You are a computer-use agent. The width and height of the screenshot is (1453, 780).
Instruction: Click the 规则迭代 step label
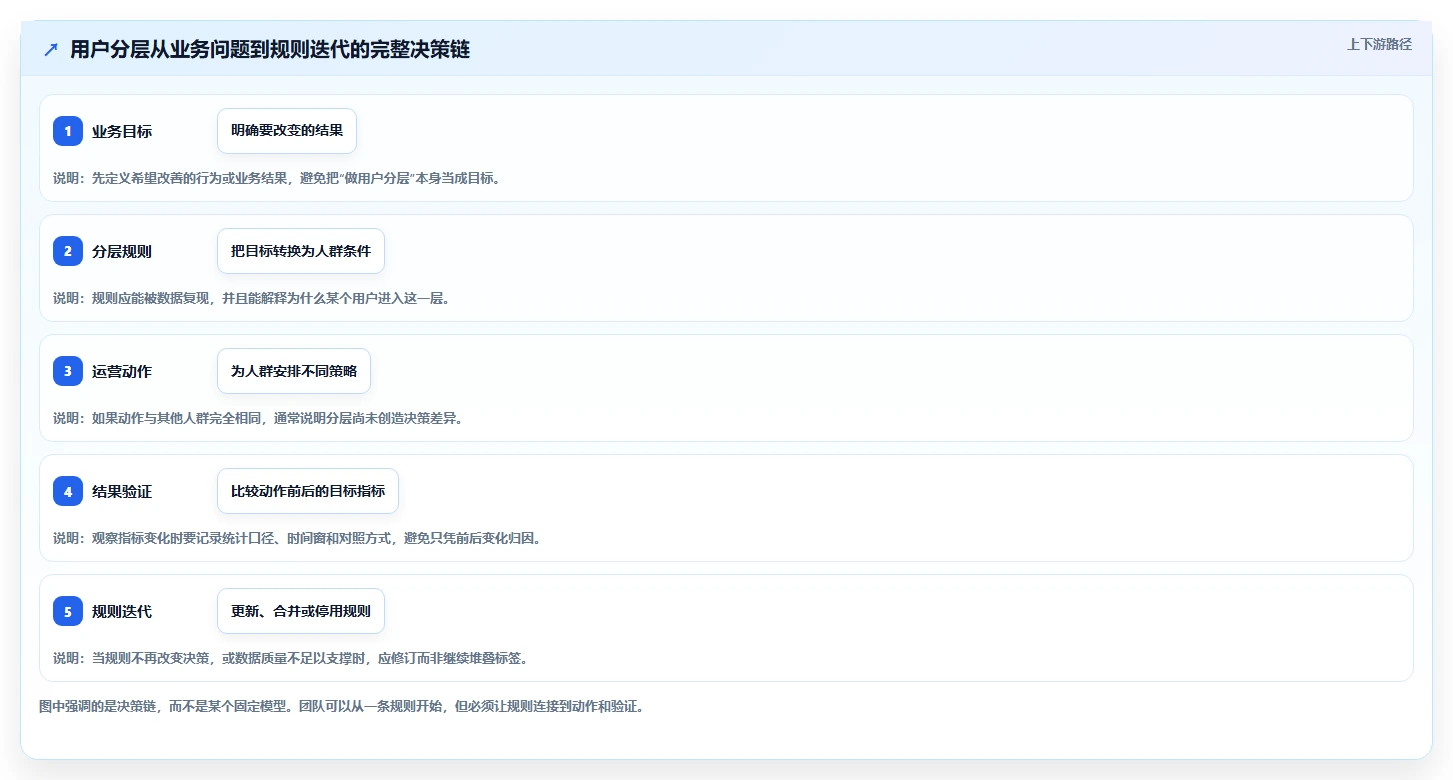(x=122, y=611)
